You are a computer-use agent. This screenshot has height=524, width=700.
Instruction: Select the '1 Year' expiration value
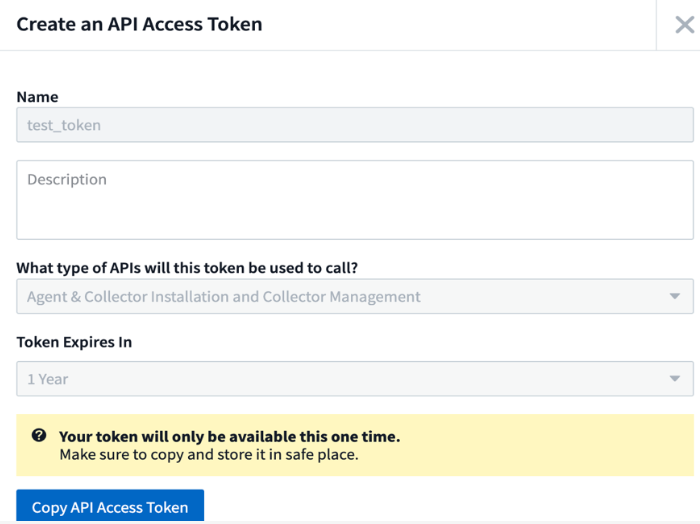[x=48, y=379]
